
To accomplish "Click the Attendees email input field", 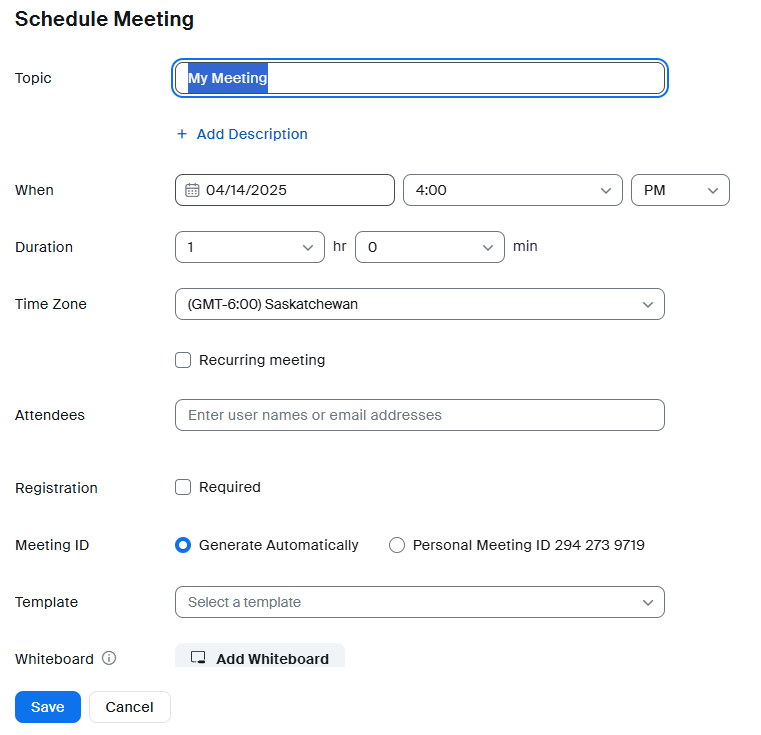I will click(x=420, y=415).
